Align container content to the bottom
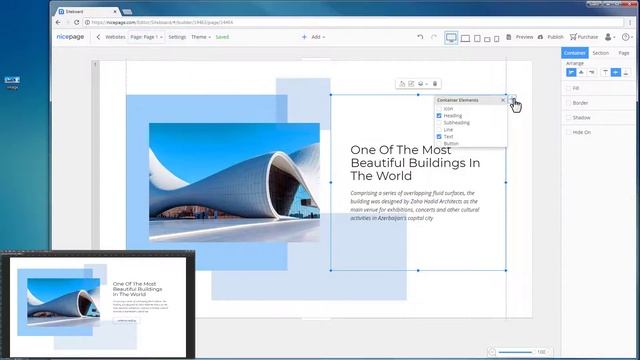 626,72
